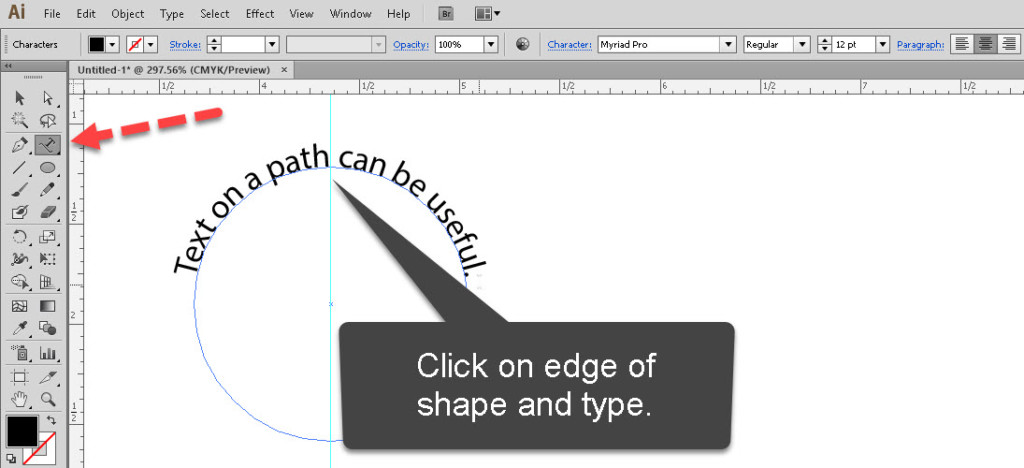Select the Shape Builder tool
The image size is (1024, 468).
point(20,281)
